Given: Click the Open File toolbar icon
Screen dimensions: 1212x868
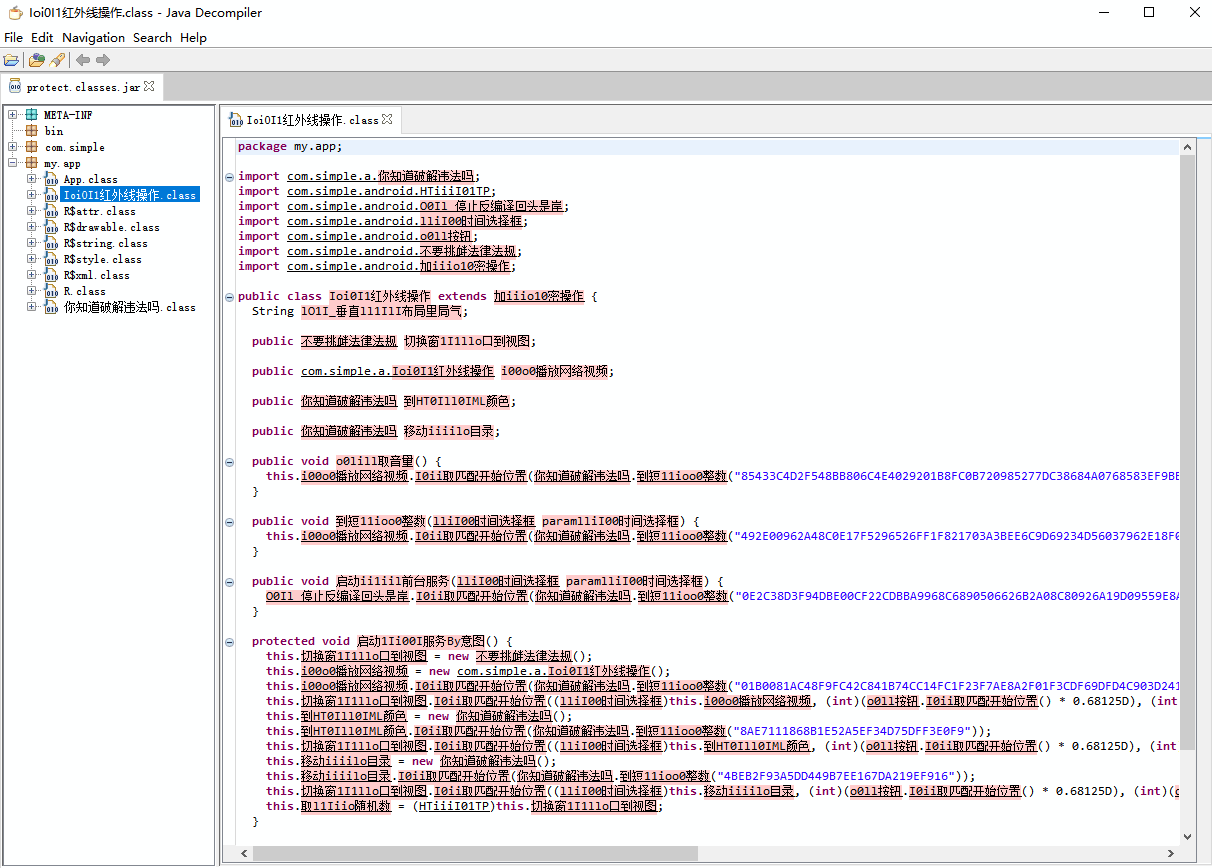Looking at the screenshot, I should point(11,60).
